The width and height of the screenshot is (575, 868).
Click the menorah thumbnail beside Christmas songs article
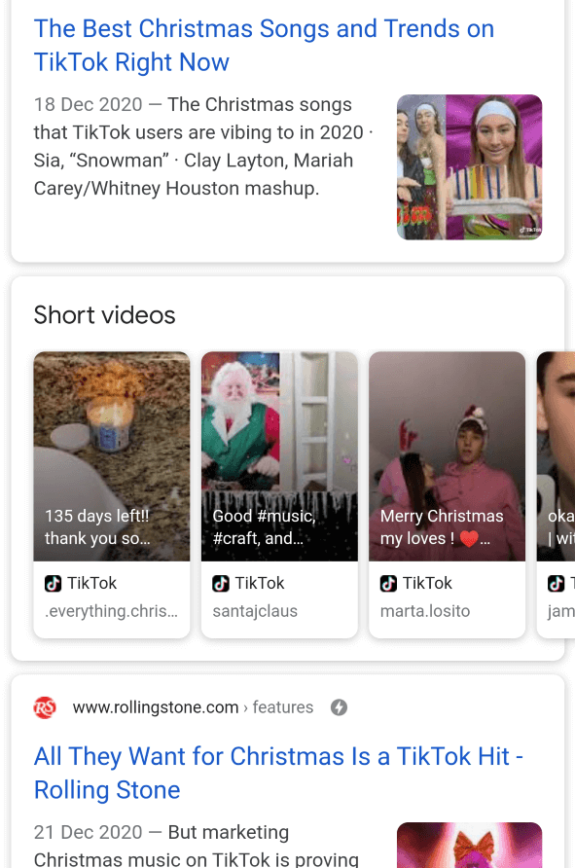(x=469, y=167)
